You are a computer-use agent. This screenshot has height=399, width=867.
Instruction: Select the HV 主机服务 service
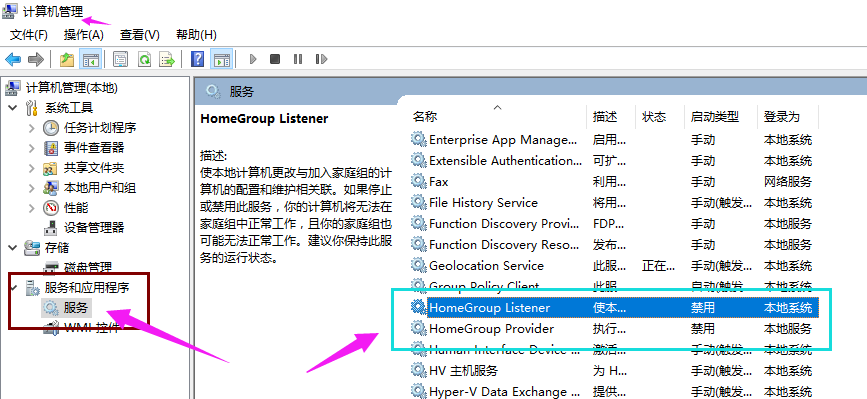463,371
